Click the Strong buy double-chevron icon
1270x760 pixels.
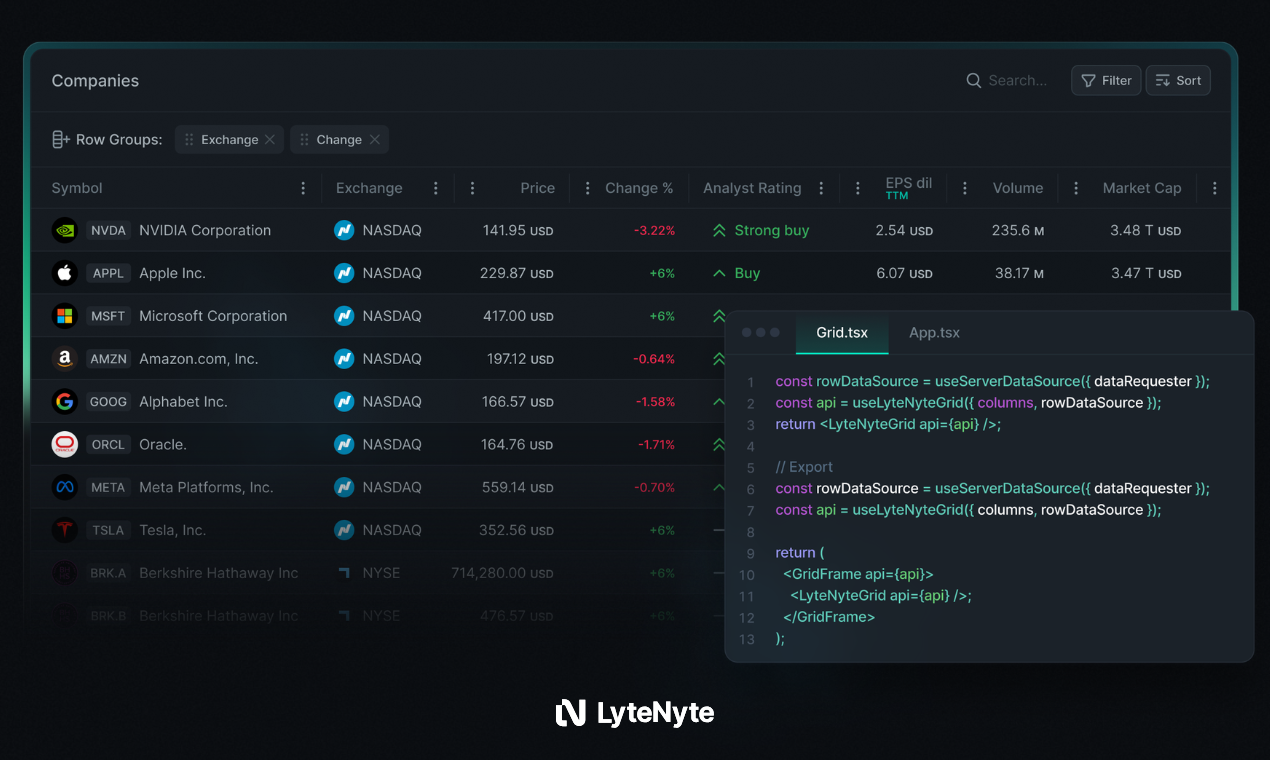(718, 231)
